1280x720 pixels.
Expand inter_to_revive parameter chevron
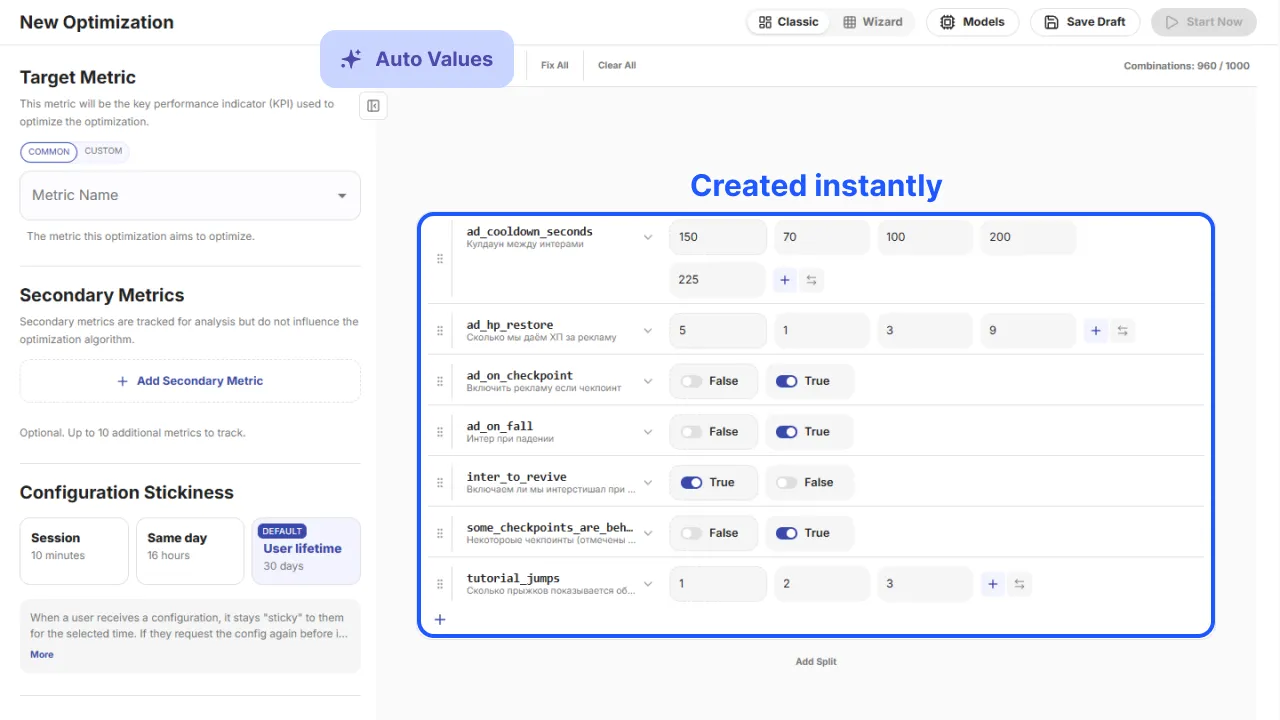coord(648,482)
